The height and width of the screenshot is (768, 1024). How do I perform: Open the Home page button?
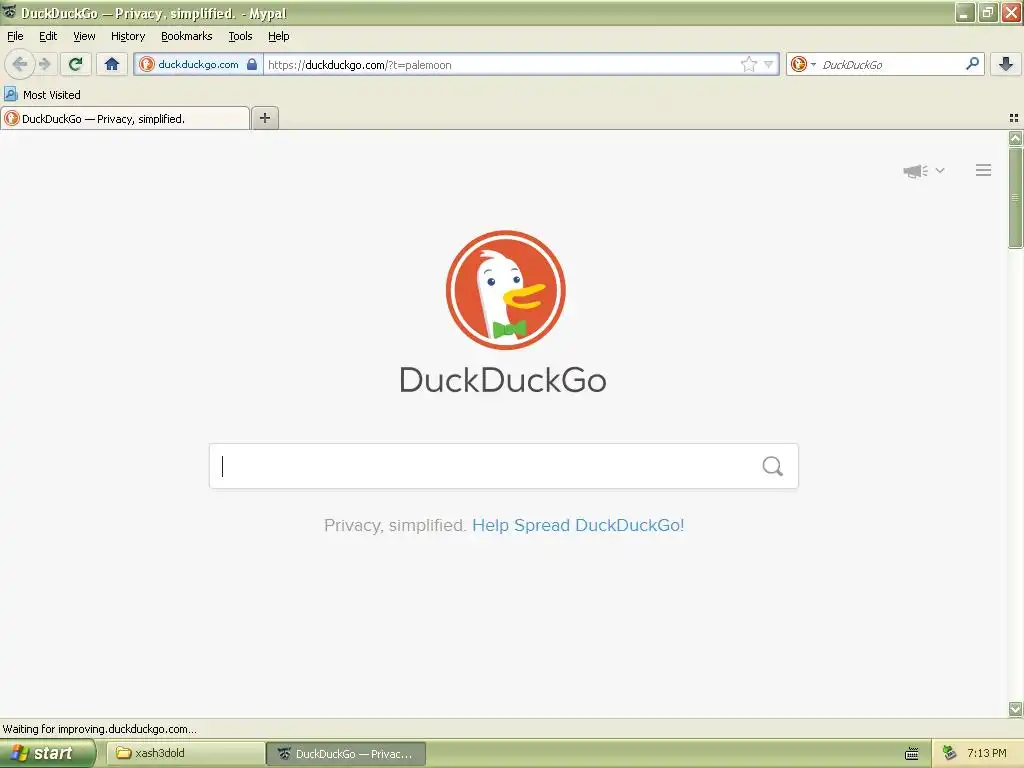point(112,64)
